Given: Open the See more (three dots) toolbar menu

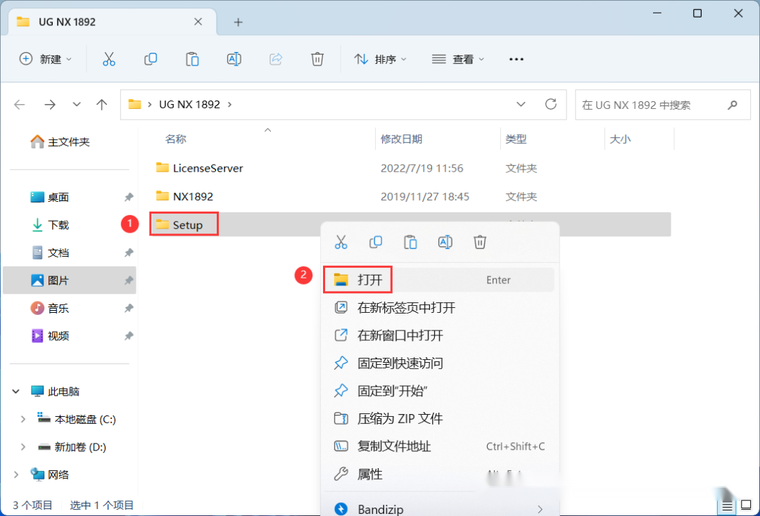Looking at the screenshot, I should (x=516, y=59).
